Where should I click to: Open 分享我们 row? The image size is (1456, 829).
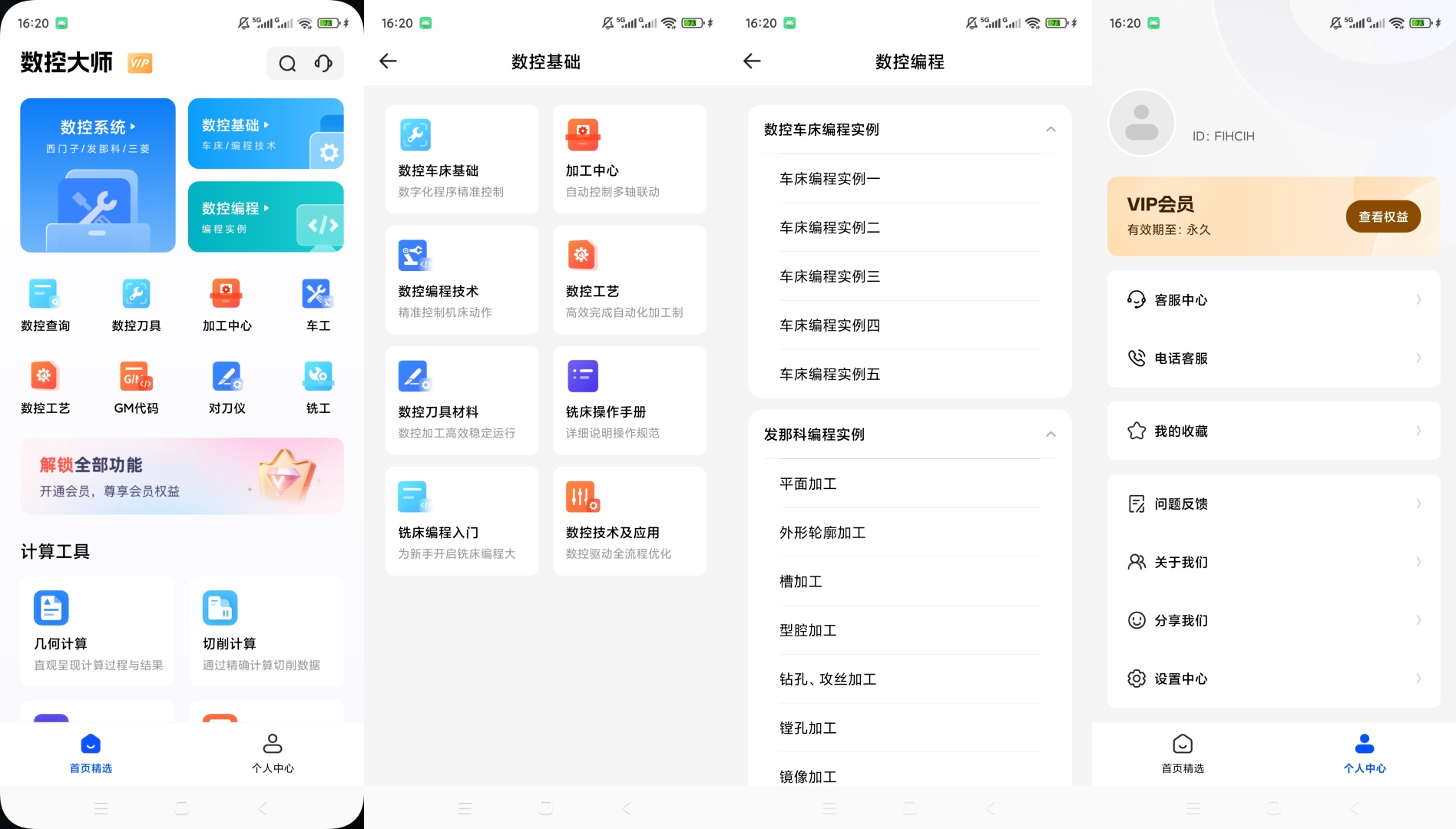pos(1274,620)
